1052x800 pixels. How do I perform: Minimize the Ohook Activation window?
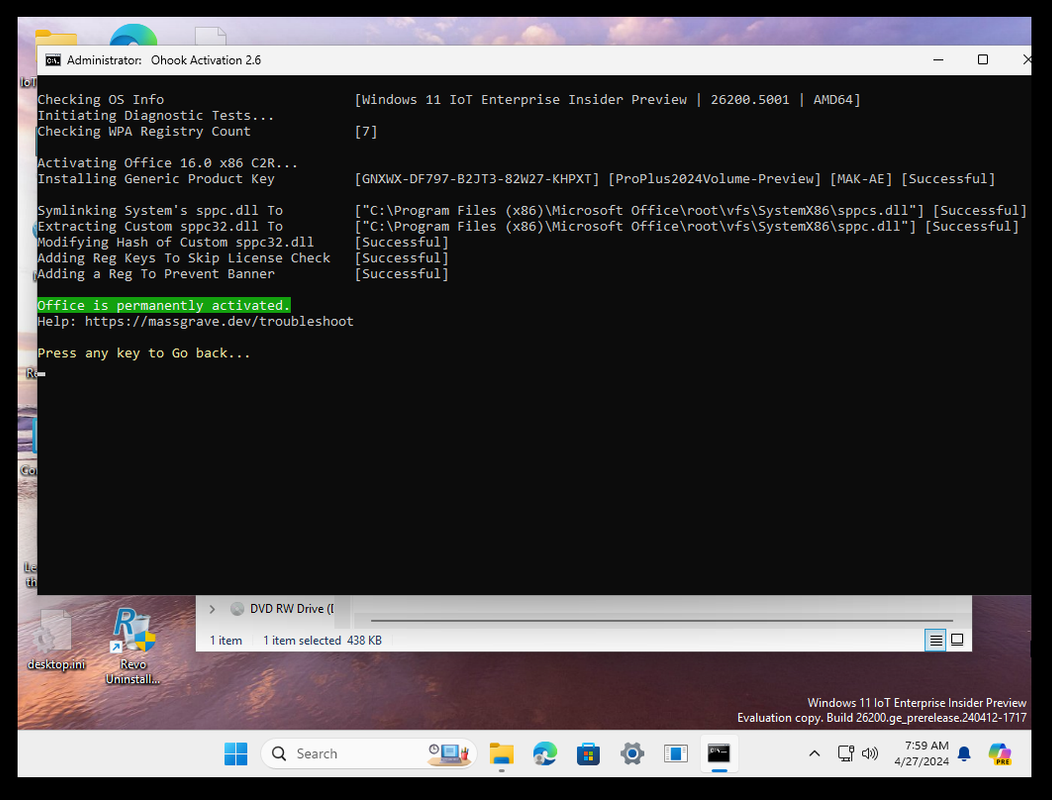[938, 60]
